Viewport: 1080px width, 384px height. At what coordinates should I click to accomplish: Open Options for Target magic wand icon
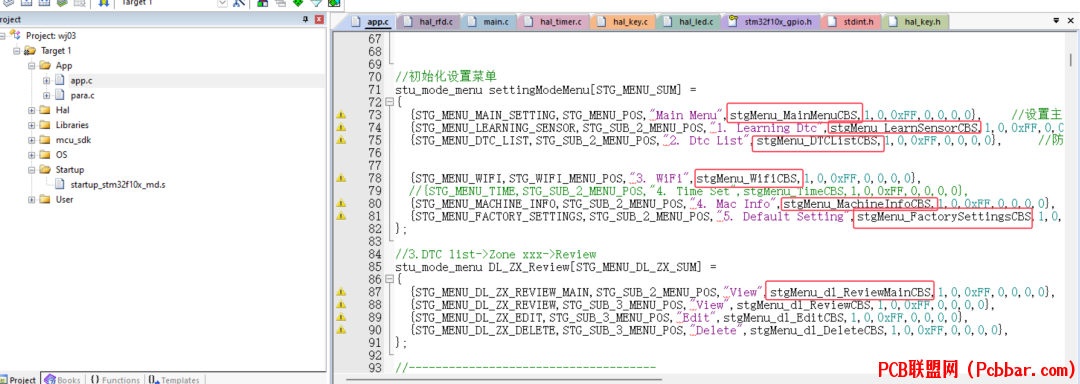point(239,3)
